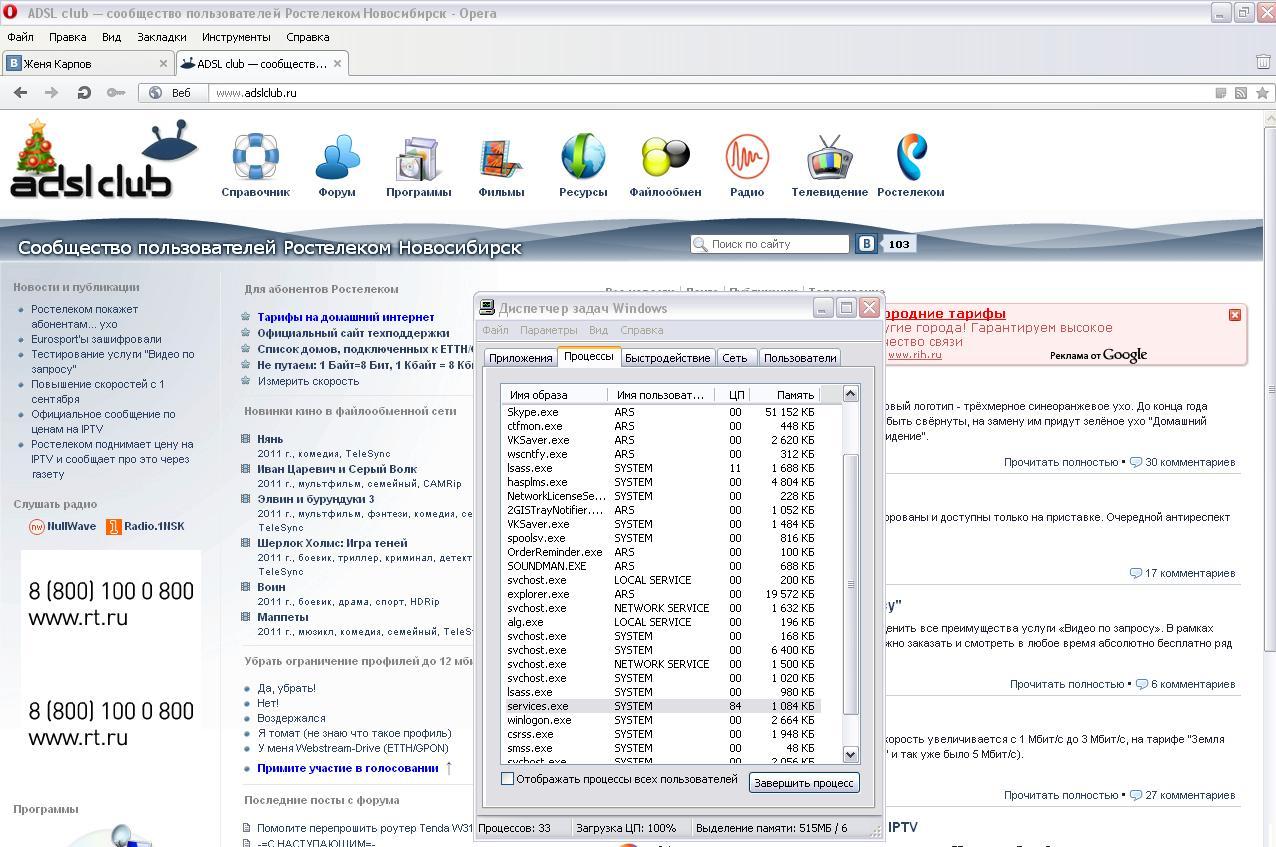Open the Закладки menu in Opera
Image resolution: width=1276 pixels, height=847 pixels.
(x=161, y=37)
